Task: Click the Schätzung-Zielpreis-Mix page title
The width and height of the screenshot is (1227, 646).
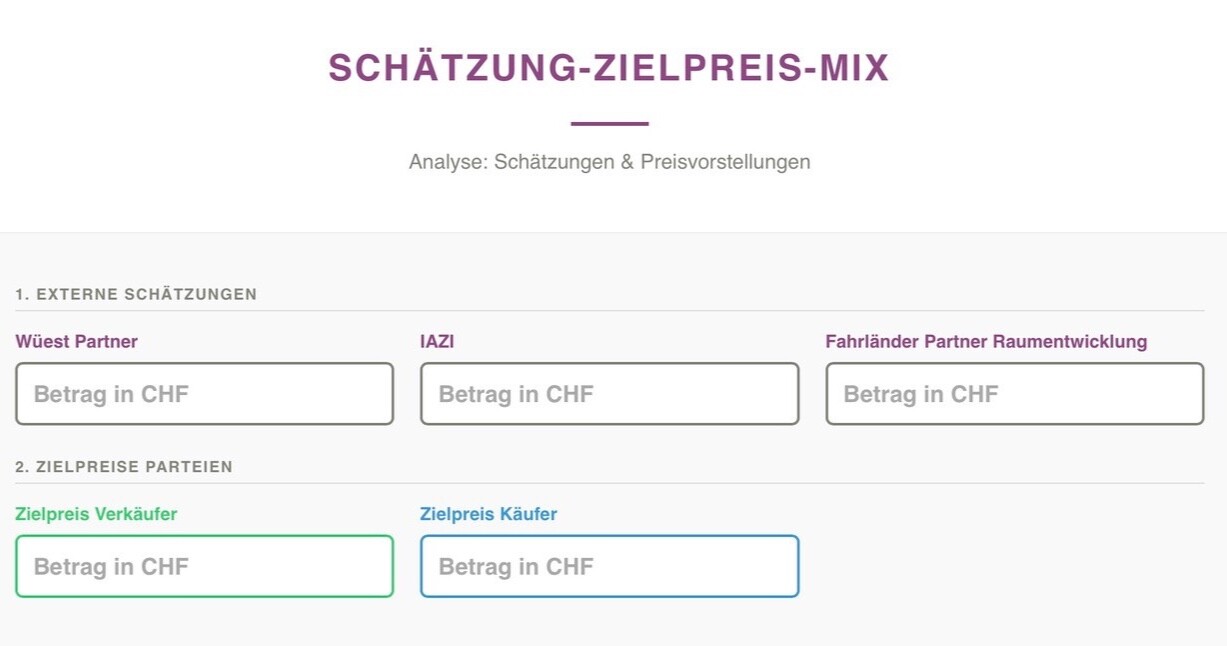Action: [609, 68]
